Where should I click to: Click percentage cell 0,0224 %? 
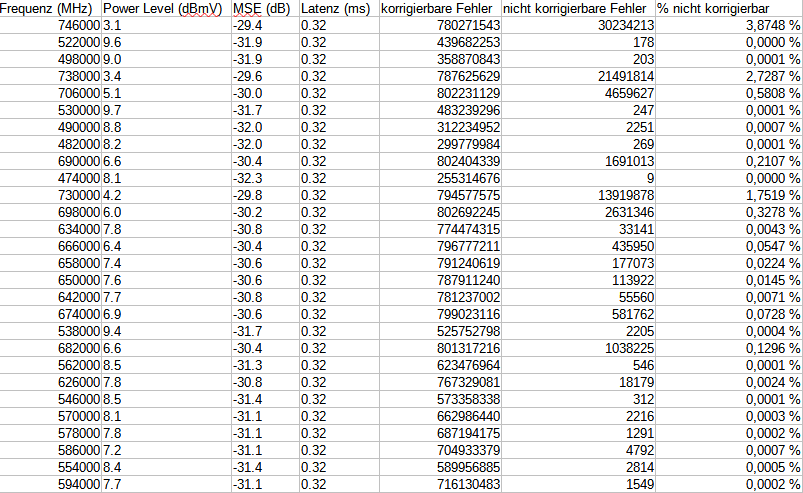[729, 264]
